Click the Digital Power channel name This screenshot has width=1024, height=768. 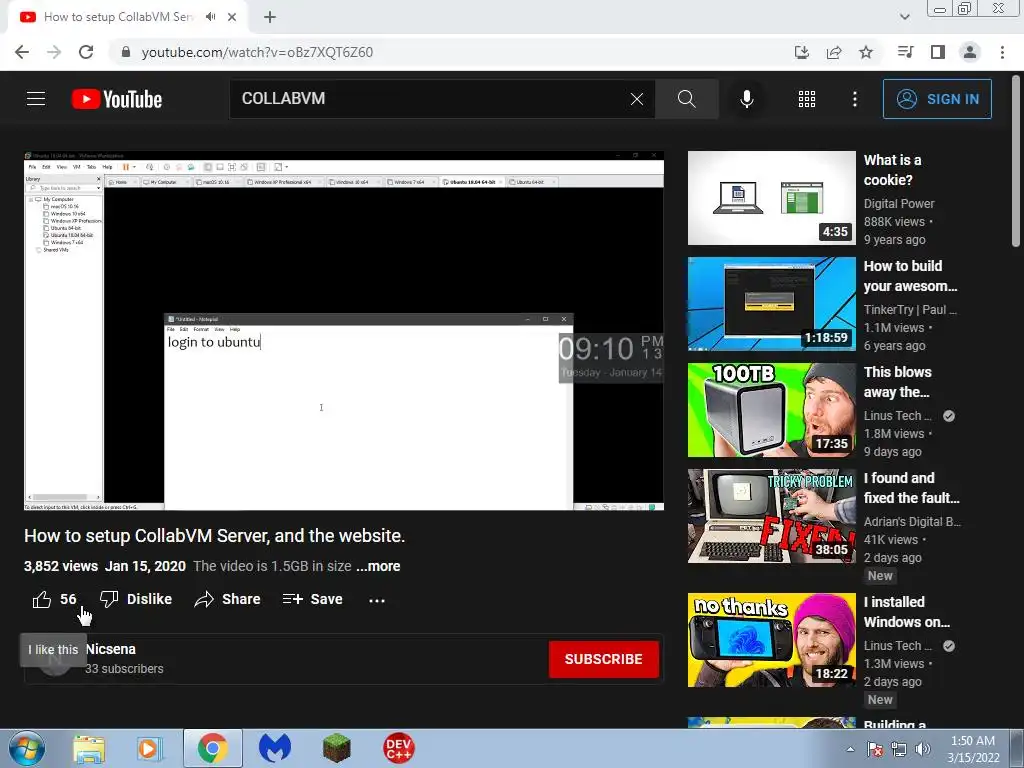899,204
